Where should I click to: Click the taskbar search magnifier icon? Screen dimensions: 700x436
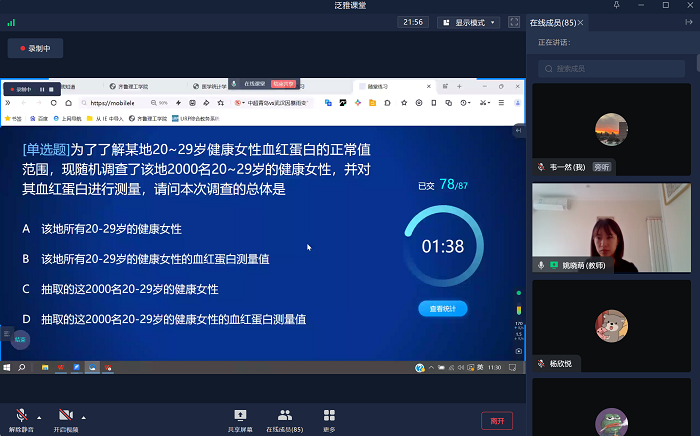(x=21, y=367)
